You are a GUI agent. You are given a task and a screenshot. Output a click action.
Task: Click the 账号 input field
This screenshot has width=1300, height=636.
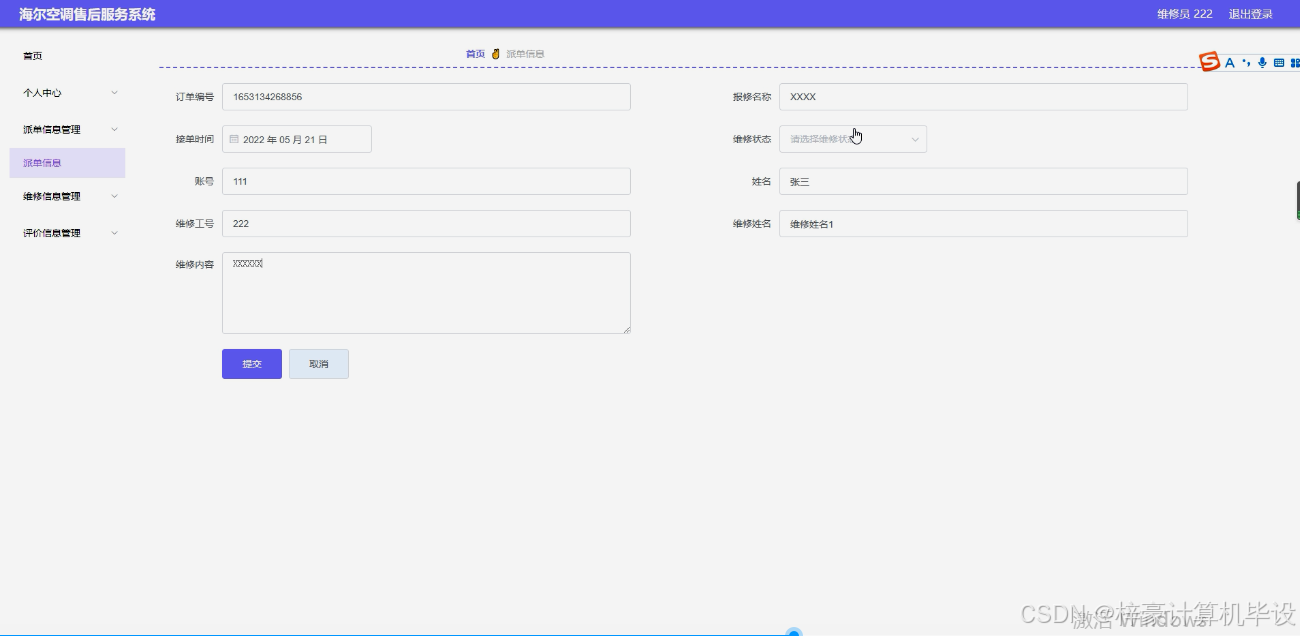click(426, 181)
